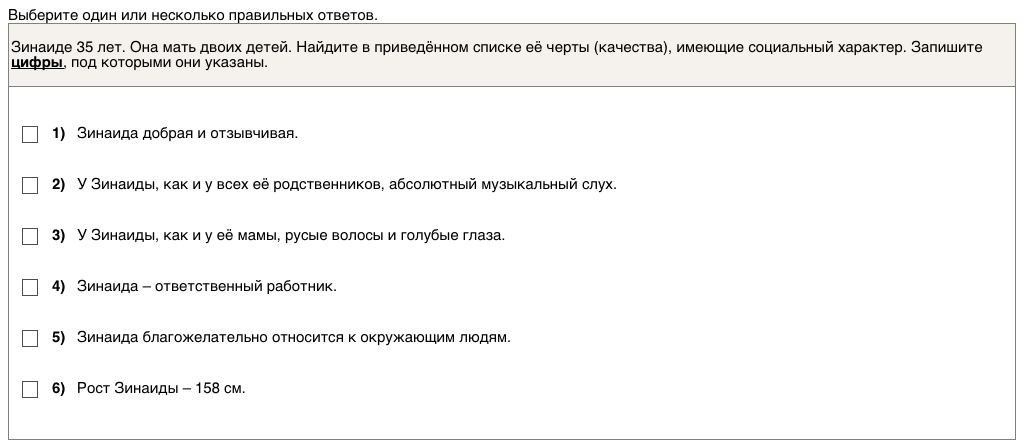Toggle the checkbox for option 5

pyautogui.click(x=30, y=338)
